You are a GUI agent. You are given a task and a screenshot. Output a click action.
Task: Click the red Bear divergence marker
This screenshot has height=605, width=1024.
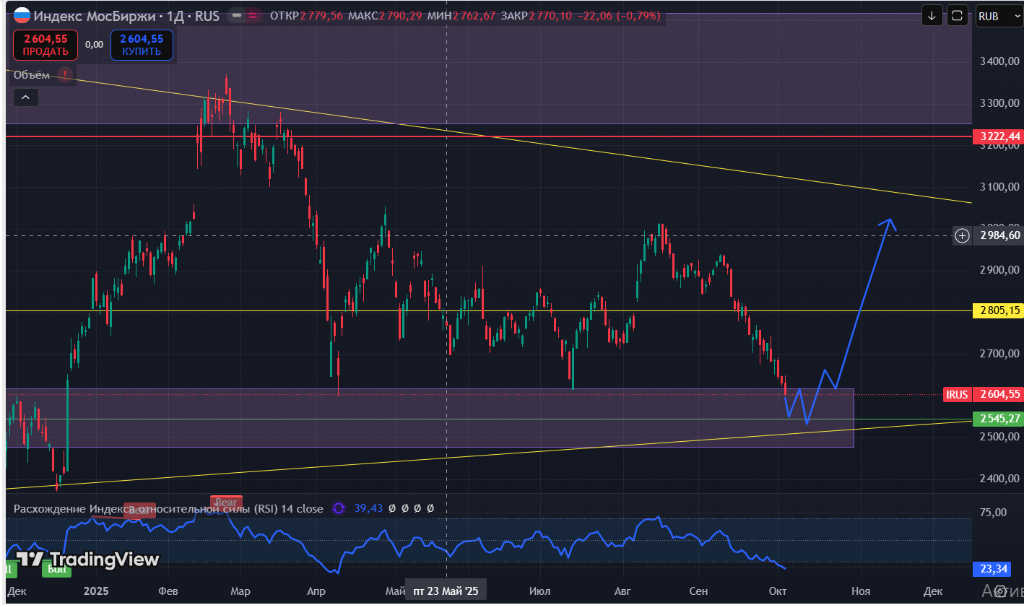click(x=225, y=501)
